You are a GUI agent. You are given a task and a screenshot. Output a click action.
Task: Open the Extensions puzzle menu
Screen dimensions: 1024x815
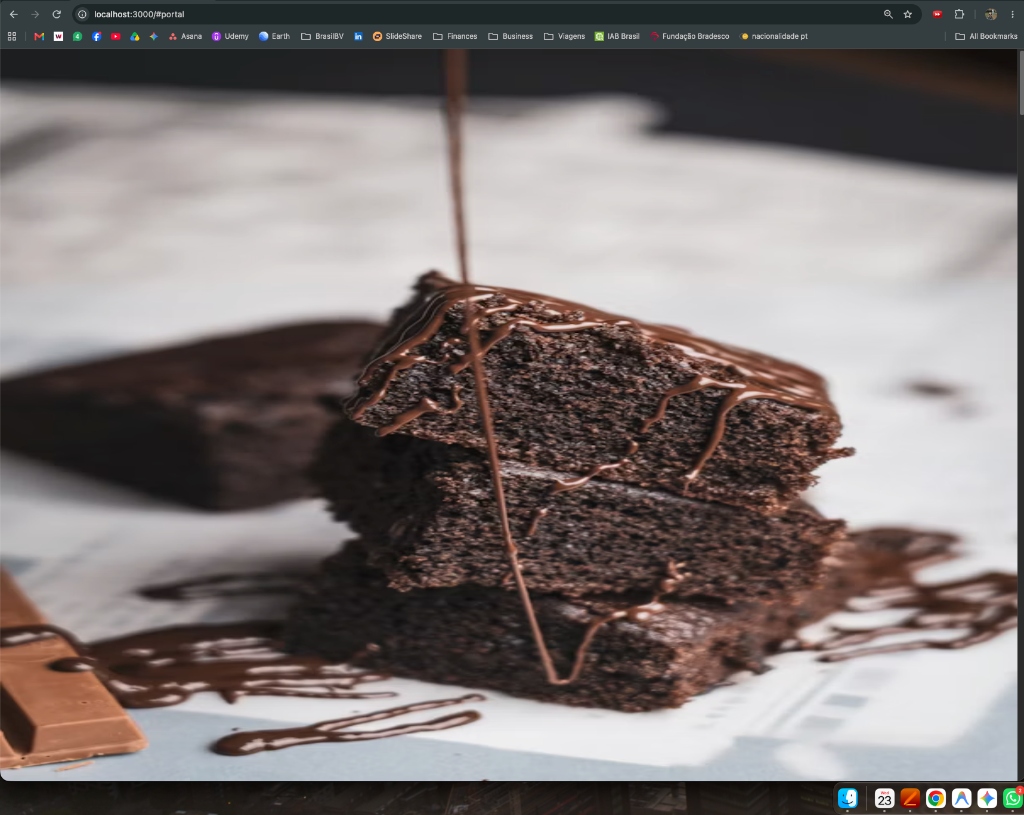click(x=959, y=14)
